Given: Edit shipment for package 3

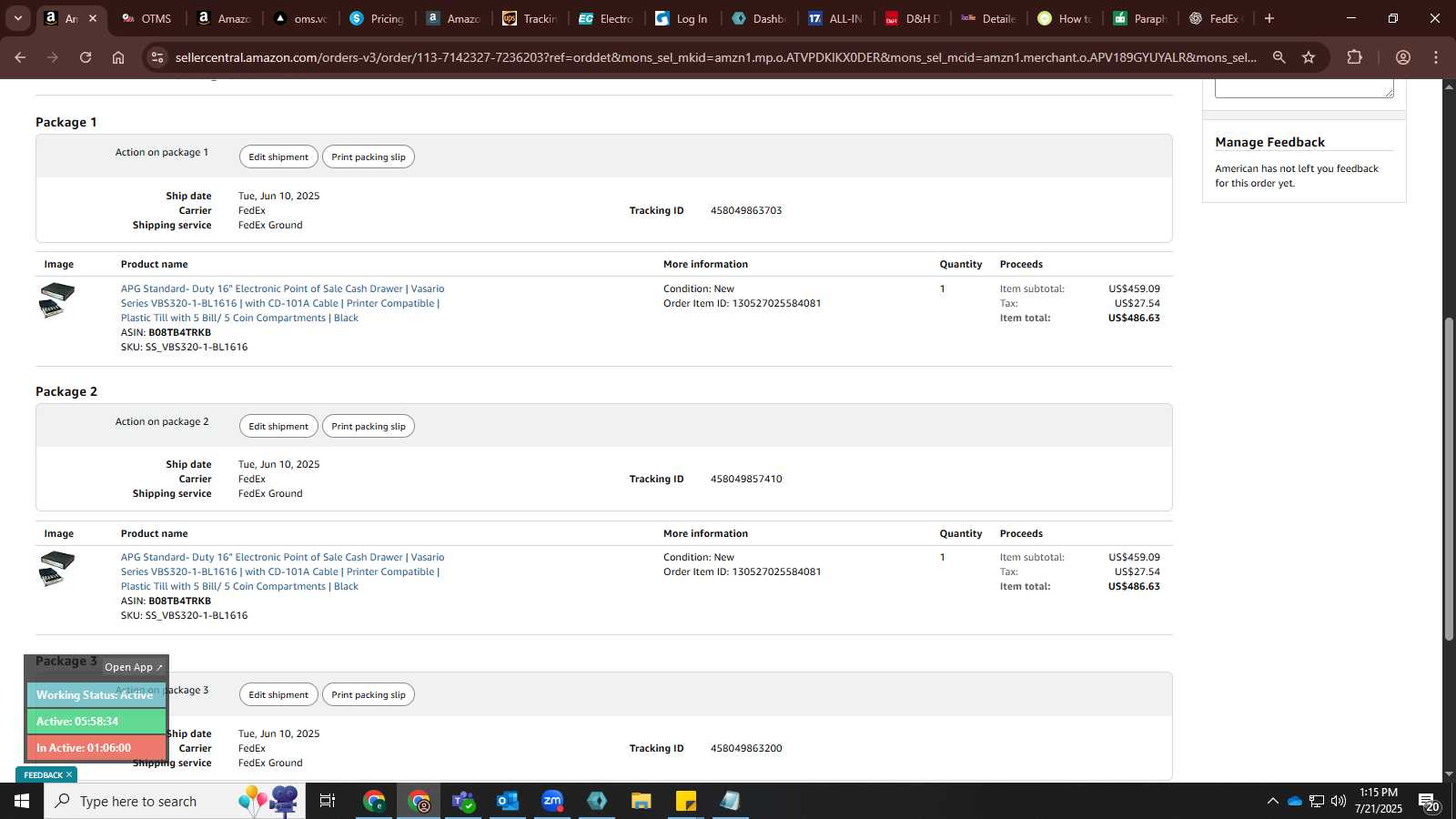Looking at the screenshot, I should tap(278, 694).
